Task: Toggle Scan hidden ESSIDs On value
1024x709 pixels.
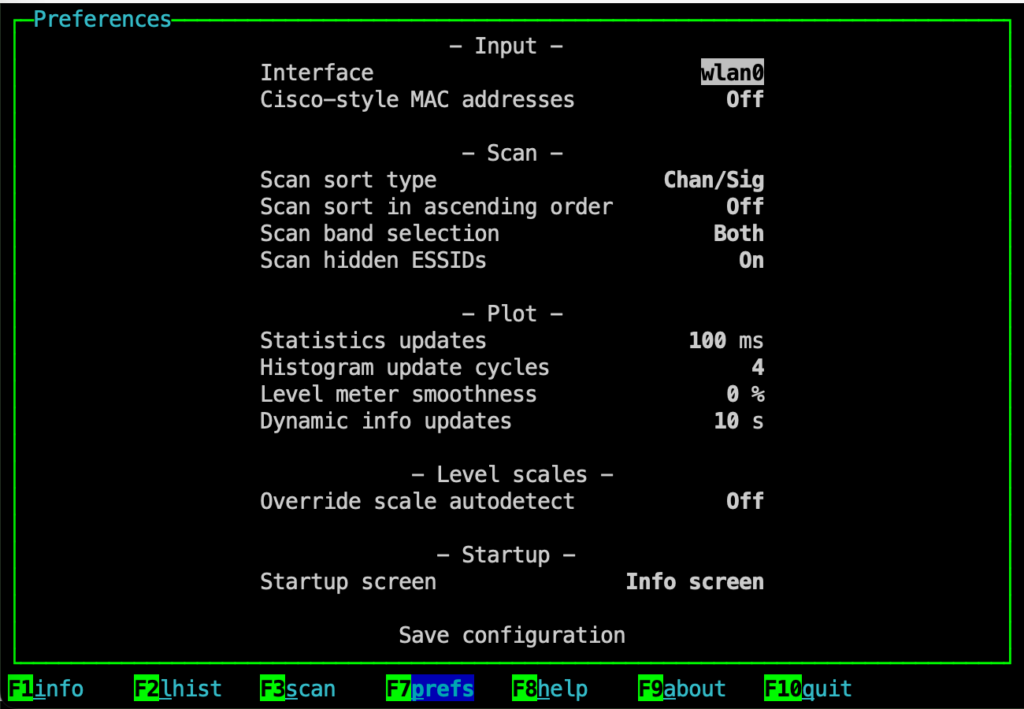Action: tap(752, 260)
